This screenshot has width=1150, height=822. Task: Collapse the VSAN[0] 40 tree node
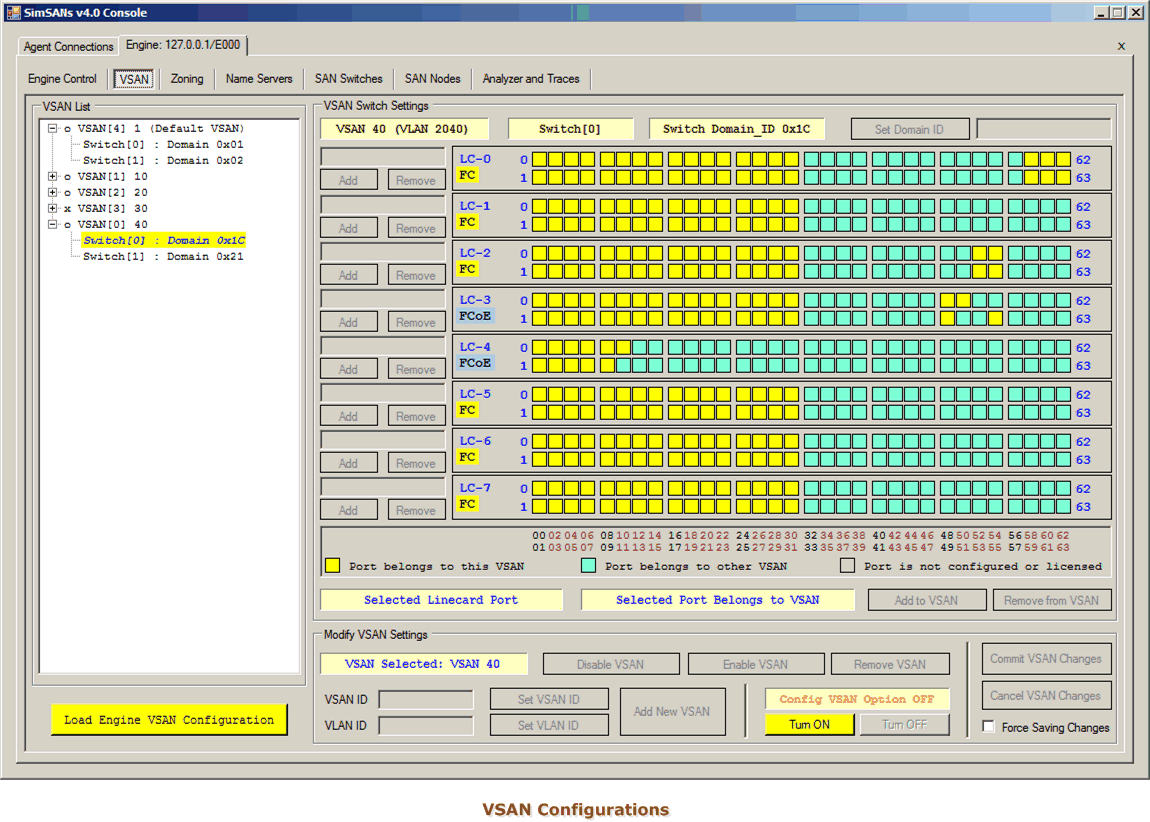pos(52,224)
